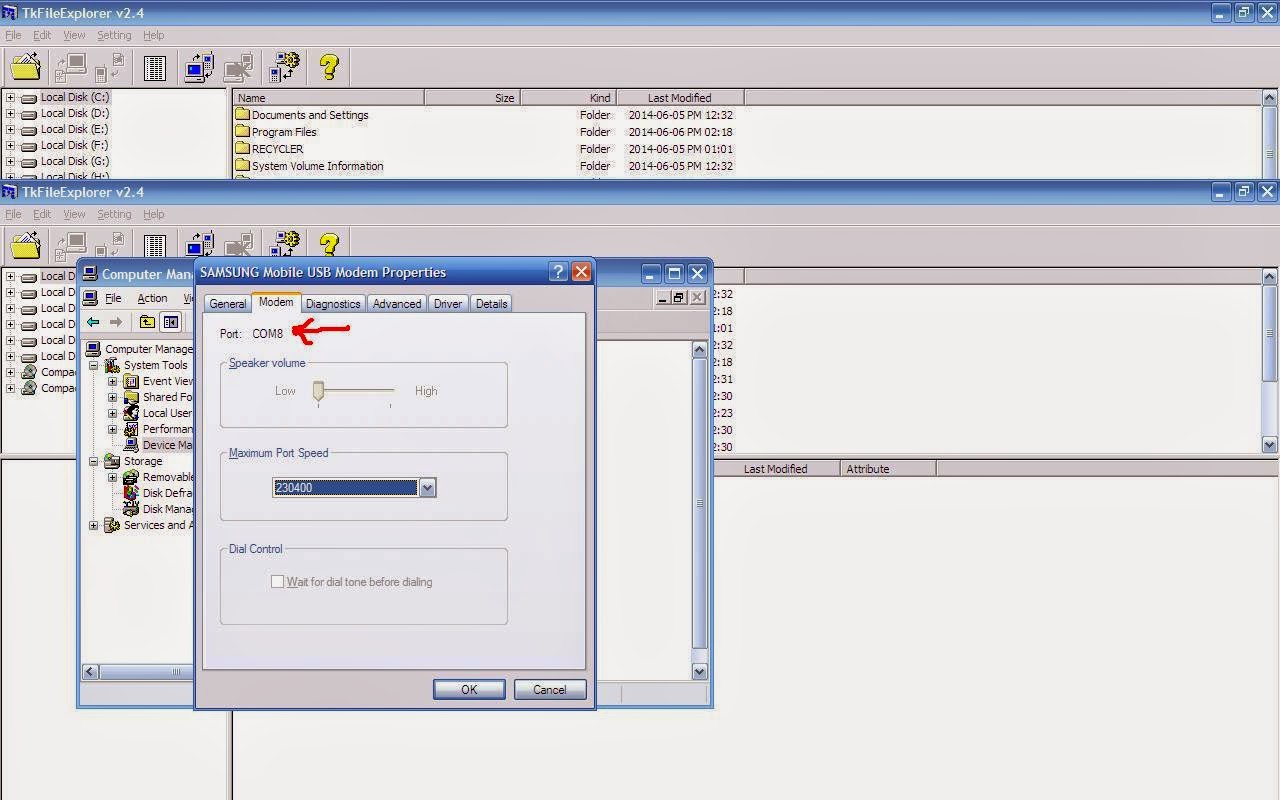Expand Local Disk (C:) in the upper window tree
The image size is (1280, 800).
point(10,97)
